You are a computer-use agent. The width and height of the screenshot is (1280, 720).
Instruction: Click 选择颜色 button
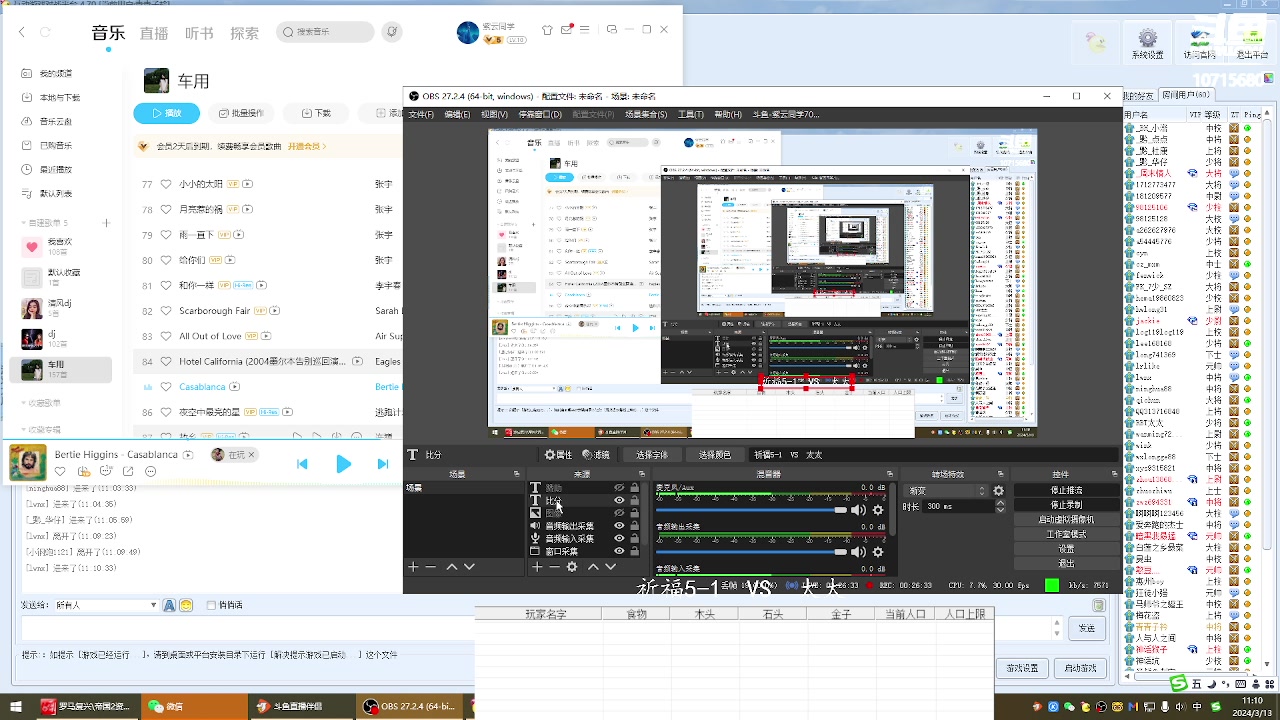[714, 455]
